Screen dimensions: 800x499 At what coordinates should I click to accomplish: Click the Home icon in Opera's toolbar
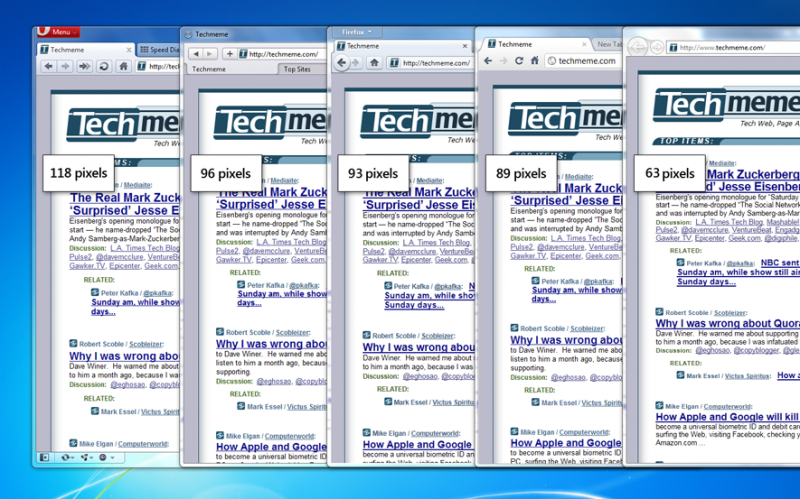(x=124, y=66)
